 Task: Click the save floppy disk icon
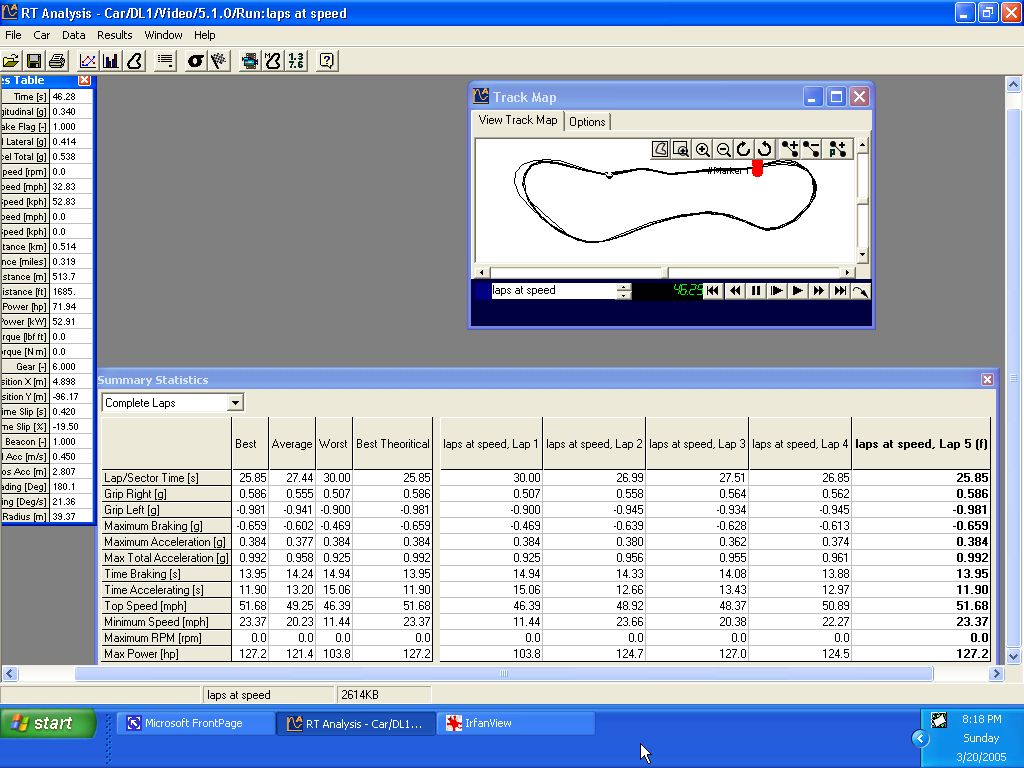click(x=34, y=61)
